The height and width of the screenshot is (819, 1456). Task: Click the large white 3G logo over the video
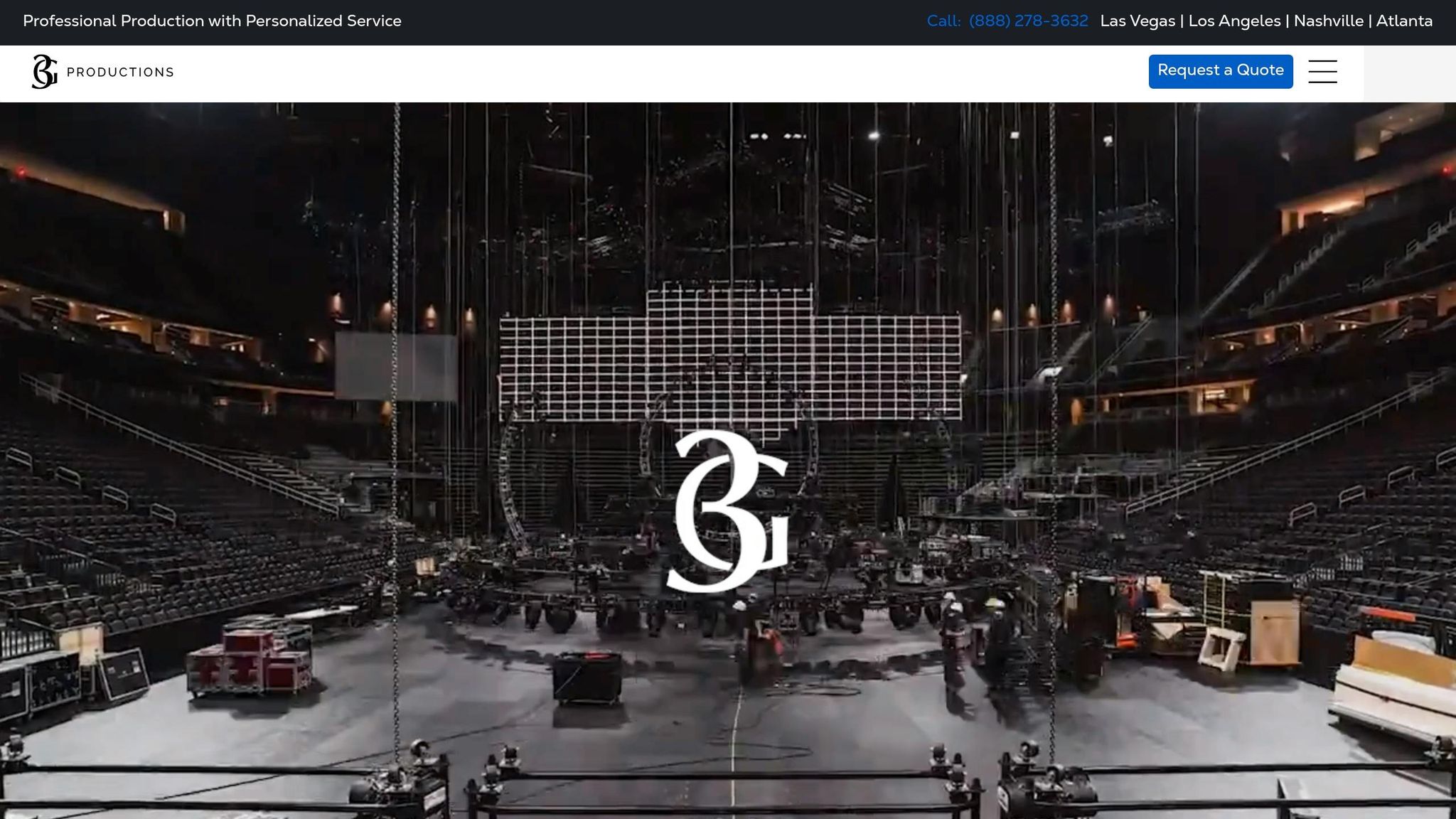pos(727,511)
